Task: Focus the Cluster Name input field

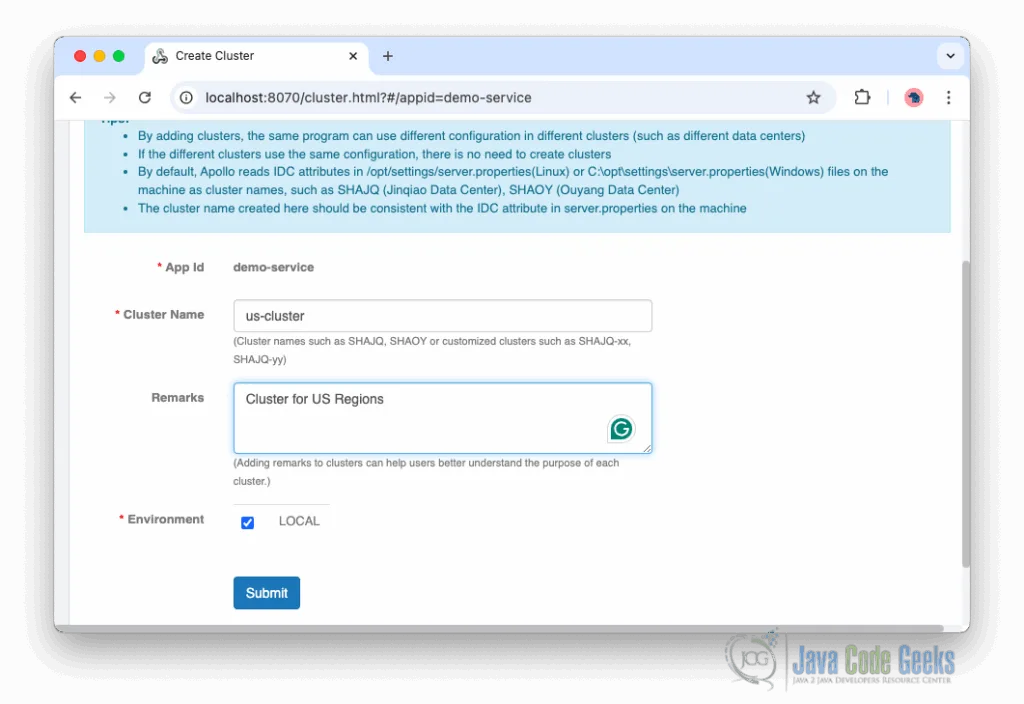Action: pos(442,316)
